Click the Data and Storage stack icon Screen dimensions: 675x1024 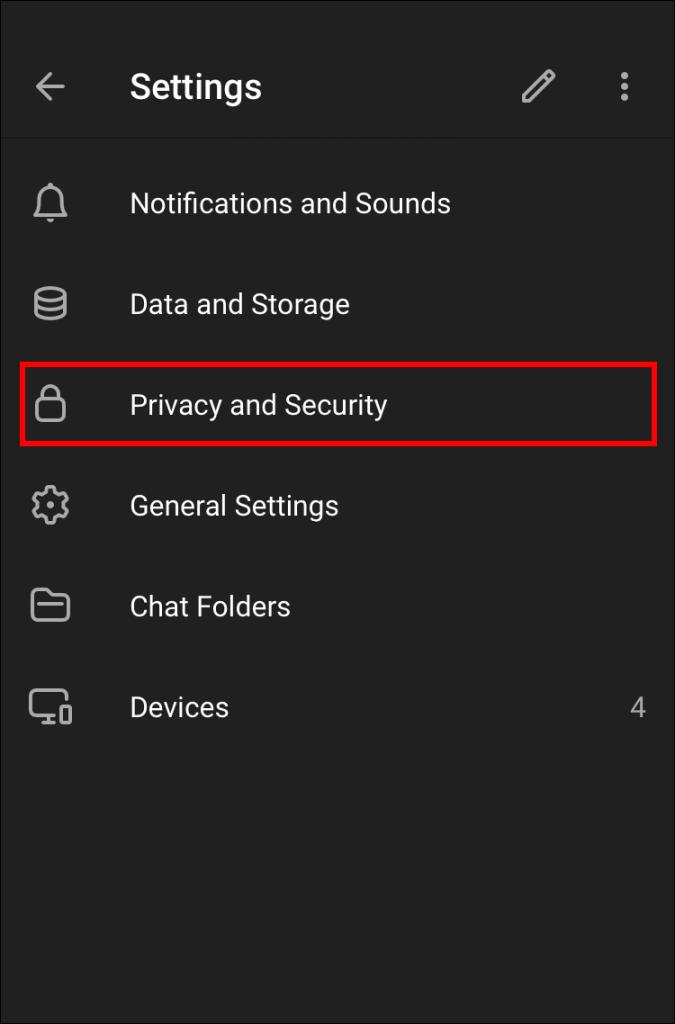coord(50,303)
